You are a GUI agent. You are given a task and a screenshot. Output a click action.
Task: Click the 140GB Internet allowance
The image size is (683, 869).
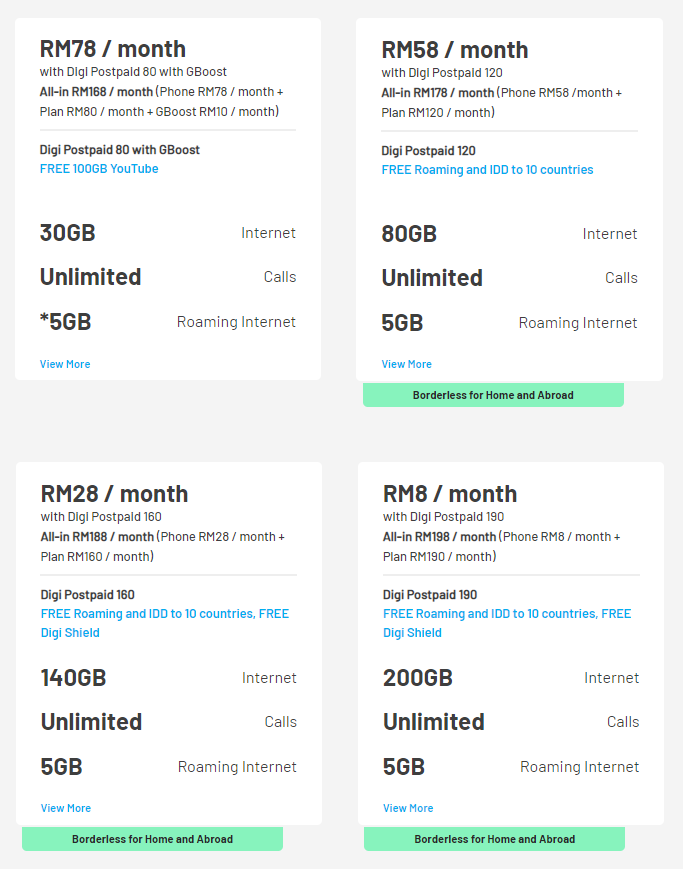[73, 678]
